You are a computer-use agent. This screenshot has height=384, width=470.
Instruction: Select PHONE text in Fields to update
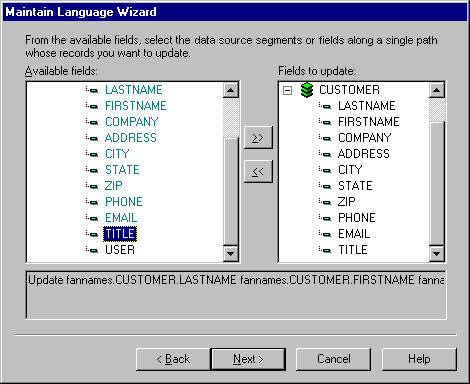click(x=357, y=218)
